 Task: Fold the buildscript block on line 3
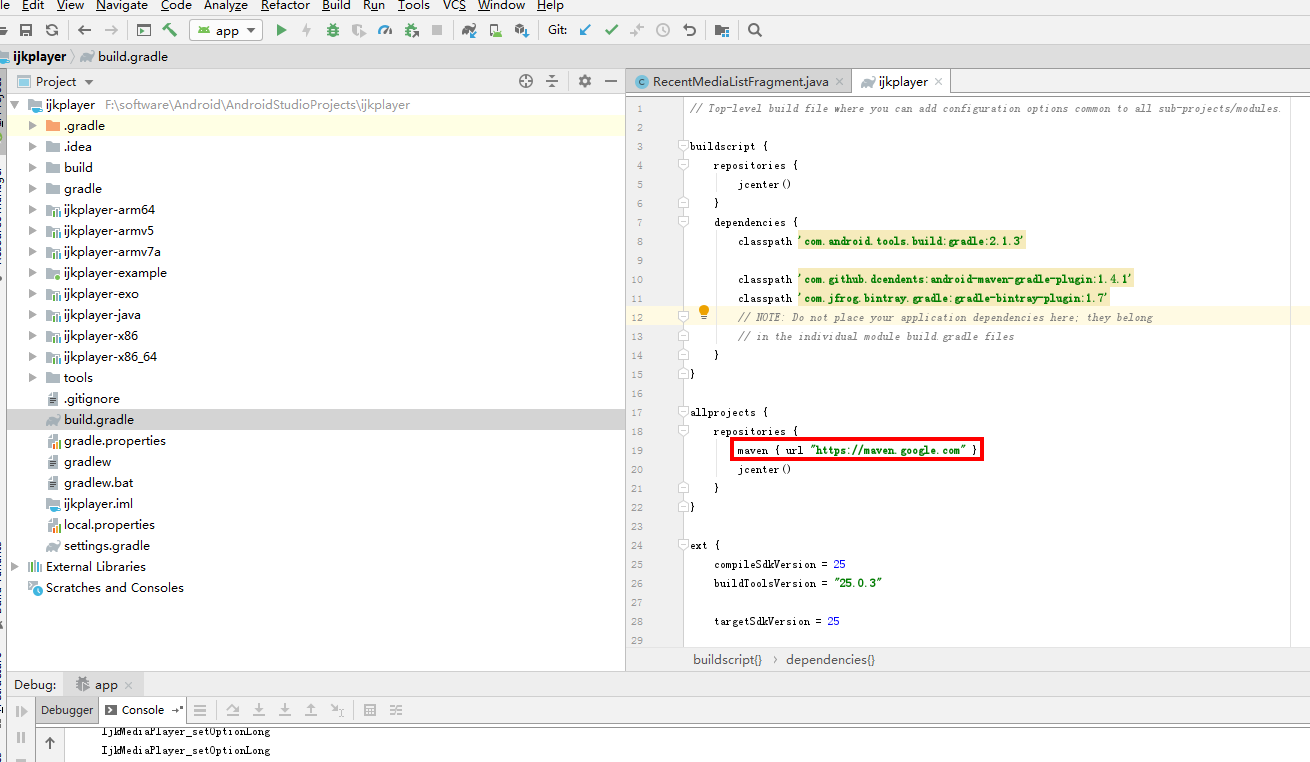point(683,146)
